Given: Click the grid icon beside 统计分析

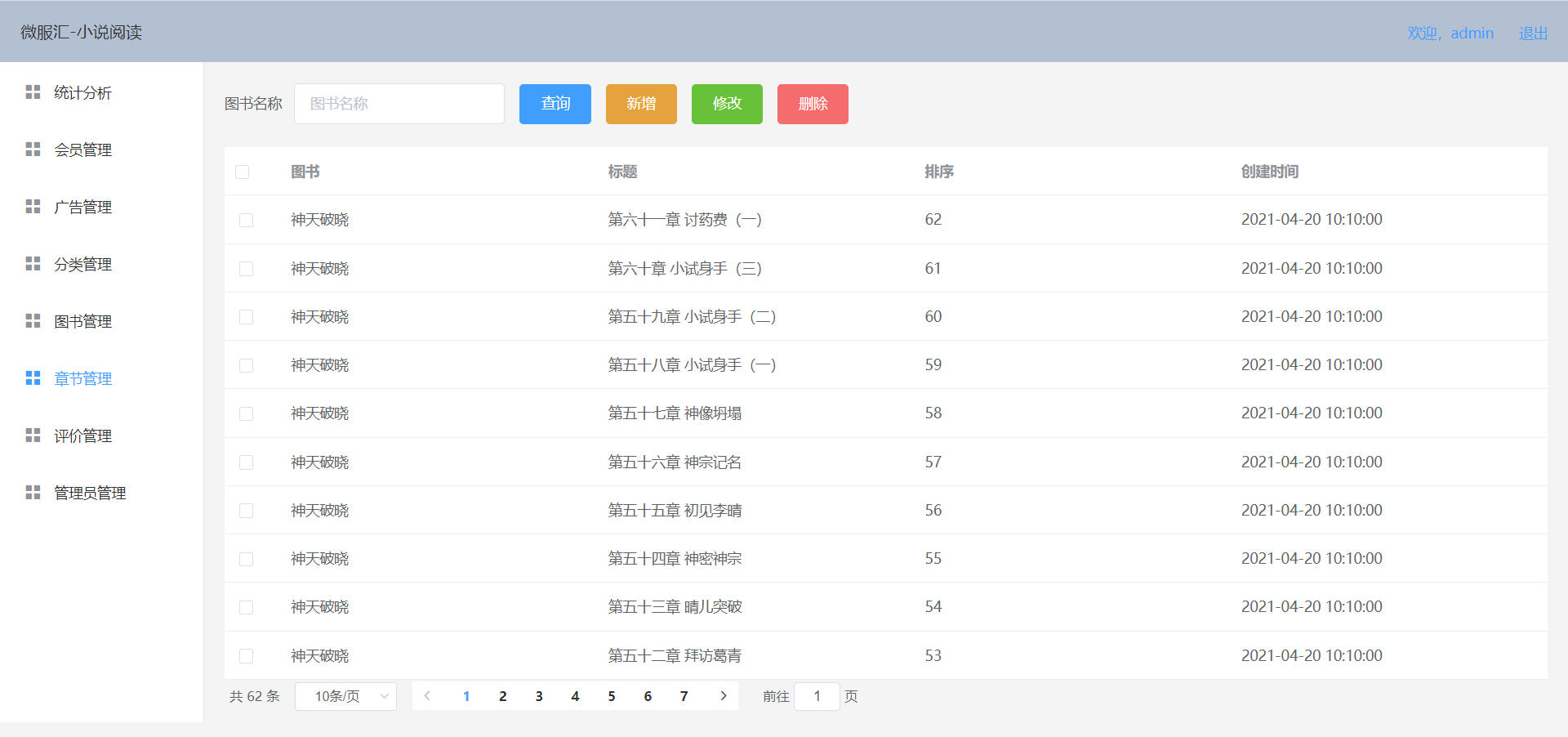Looking at the screenshot, I should pos(33,92).
